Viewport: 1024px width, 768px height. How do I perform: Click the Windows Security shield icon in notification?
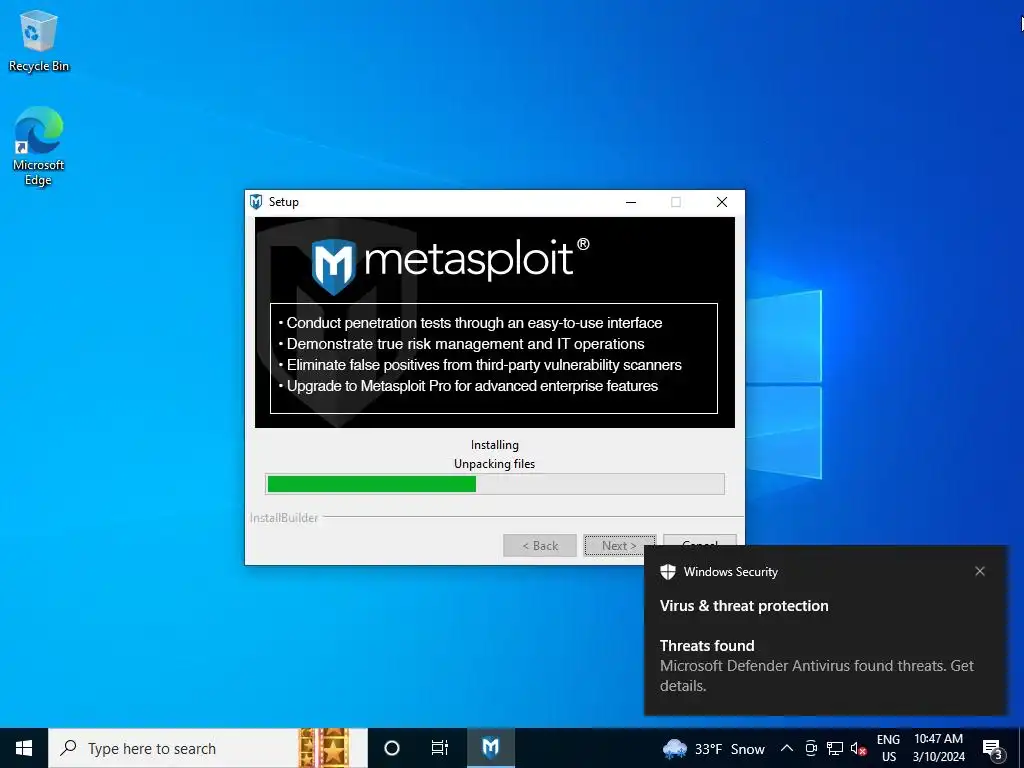[667, 572]
